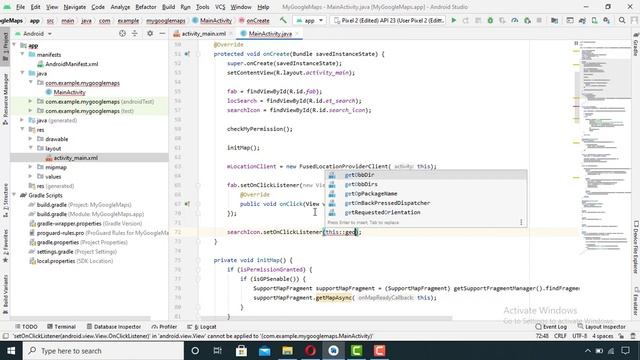This screenshot has width=640, height=360.
Task: Open the Refactor menu
Action: point(146,7)
